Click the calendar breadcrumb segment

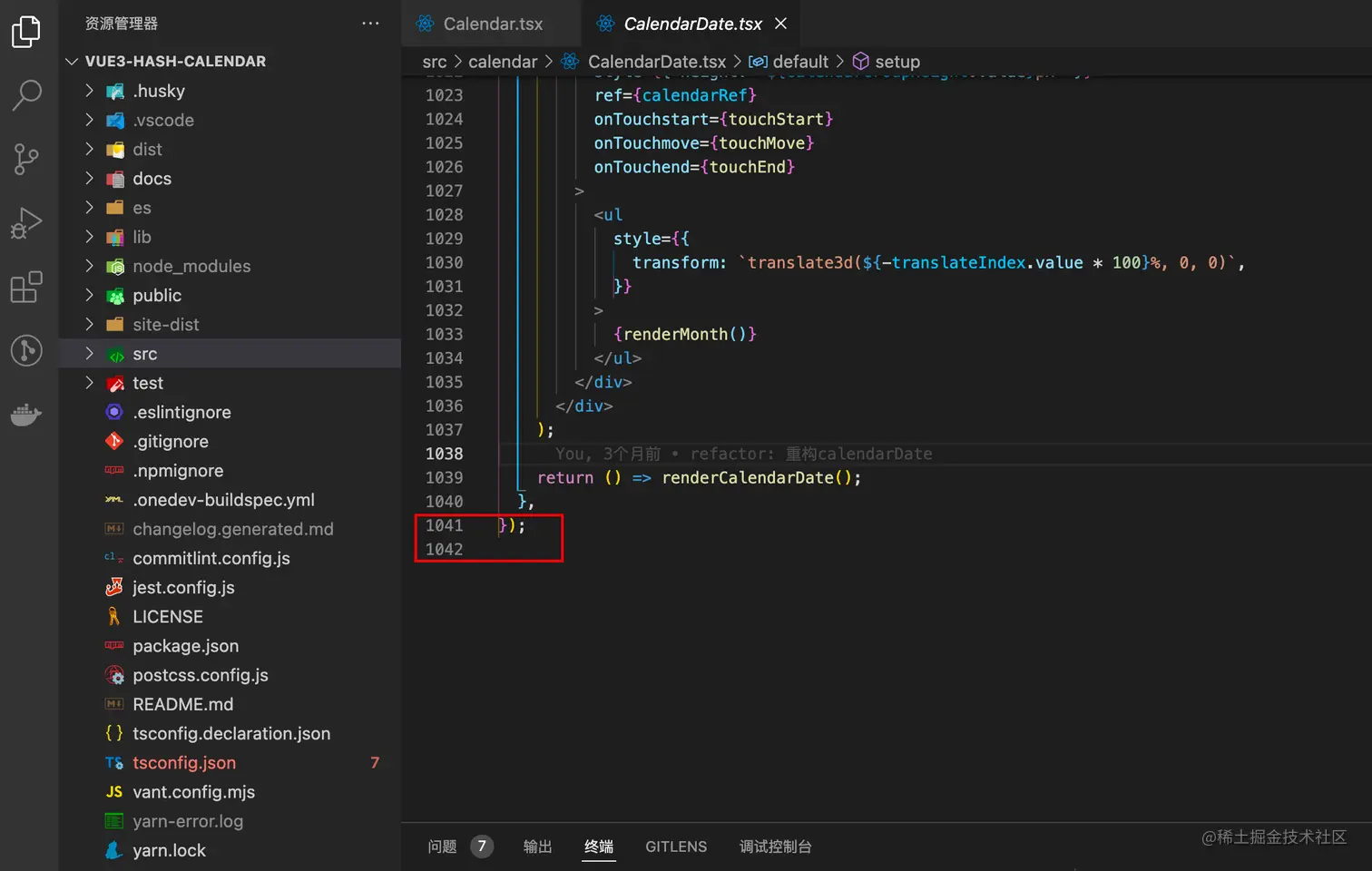click(503, 62)
